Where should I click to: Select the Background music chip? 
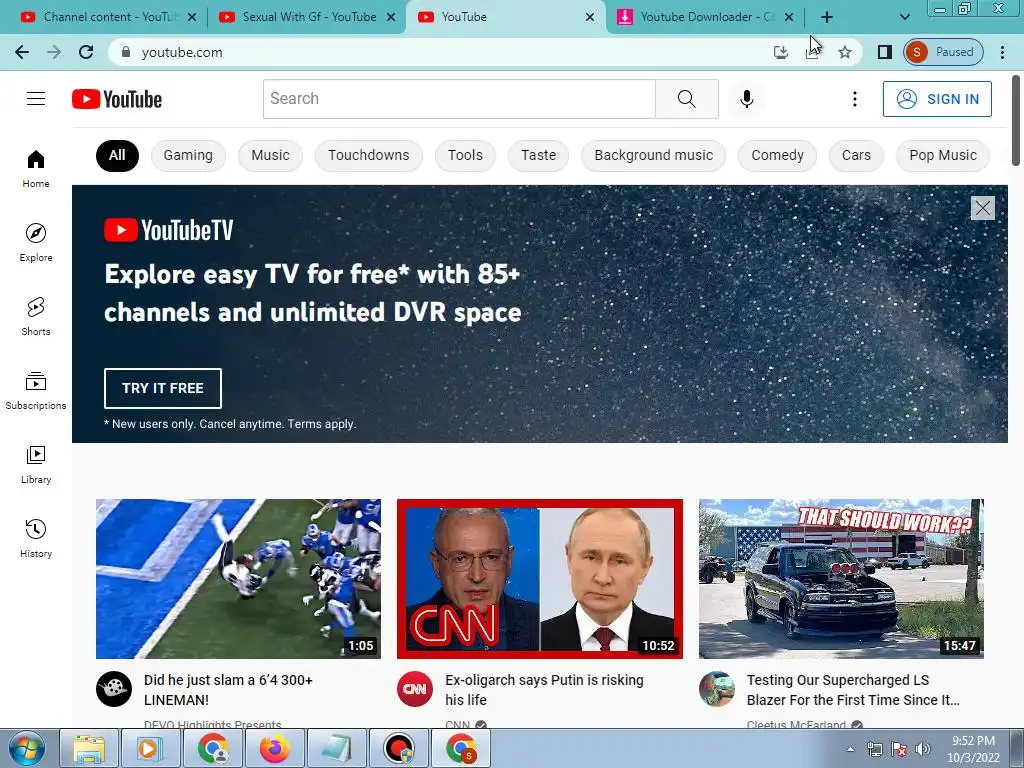653,155
